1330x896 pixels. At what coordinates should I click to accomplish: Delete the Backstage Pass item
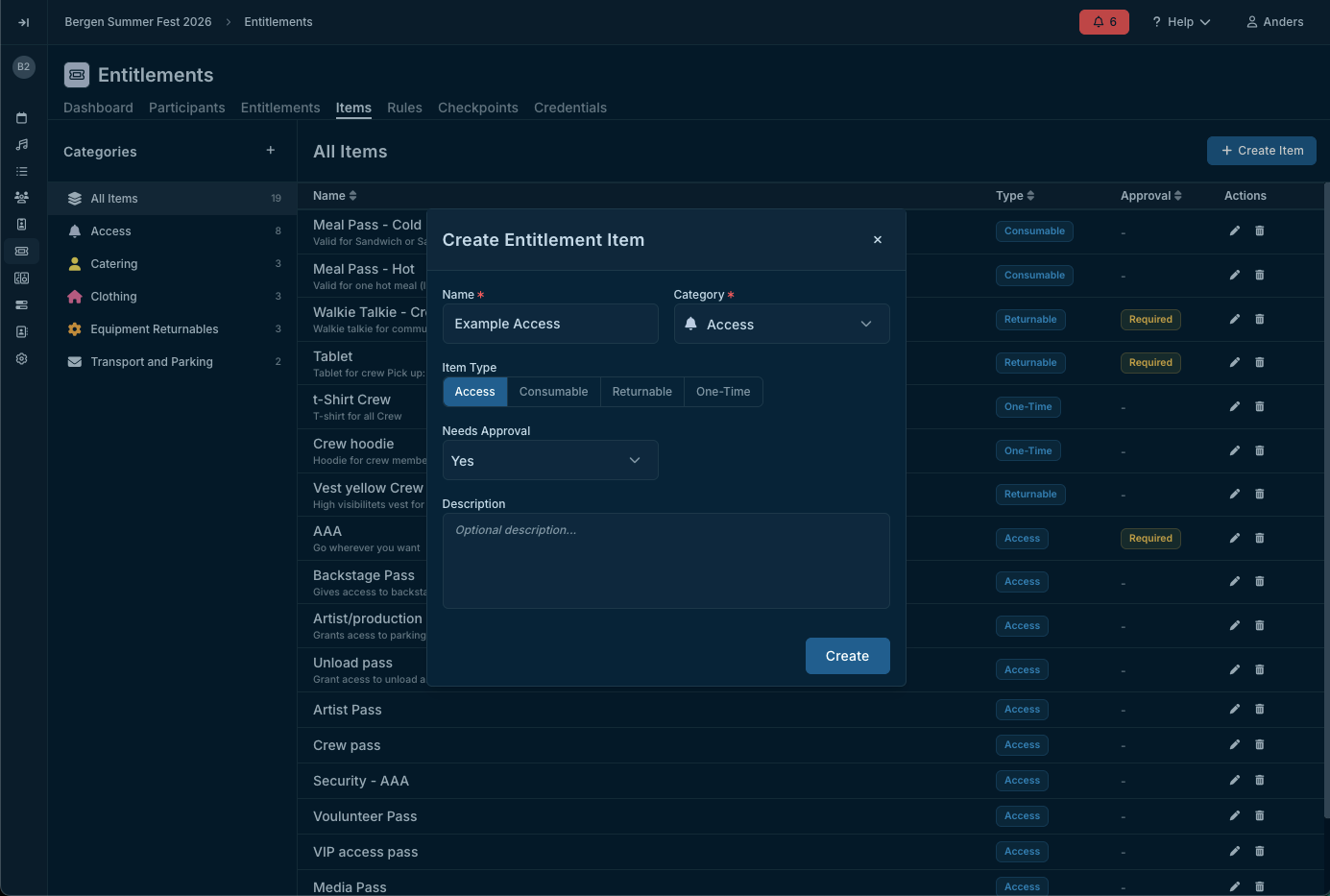(1260, 581)
